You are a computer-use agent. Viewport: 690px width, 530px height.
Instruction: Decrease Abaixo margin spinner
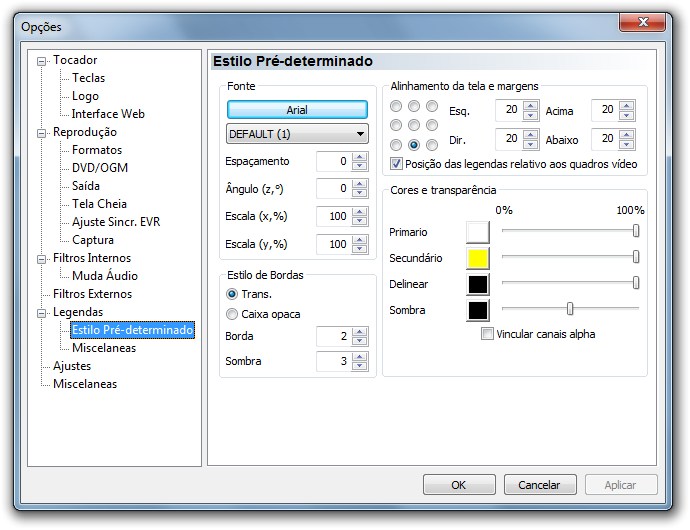pos(626,145)
